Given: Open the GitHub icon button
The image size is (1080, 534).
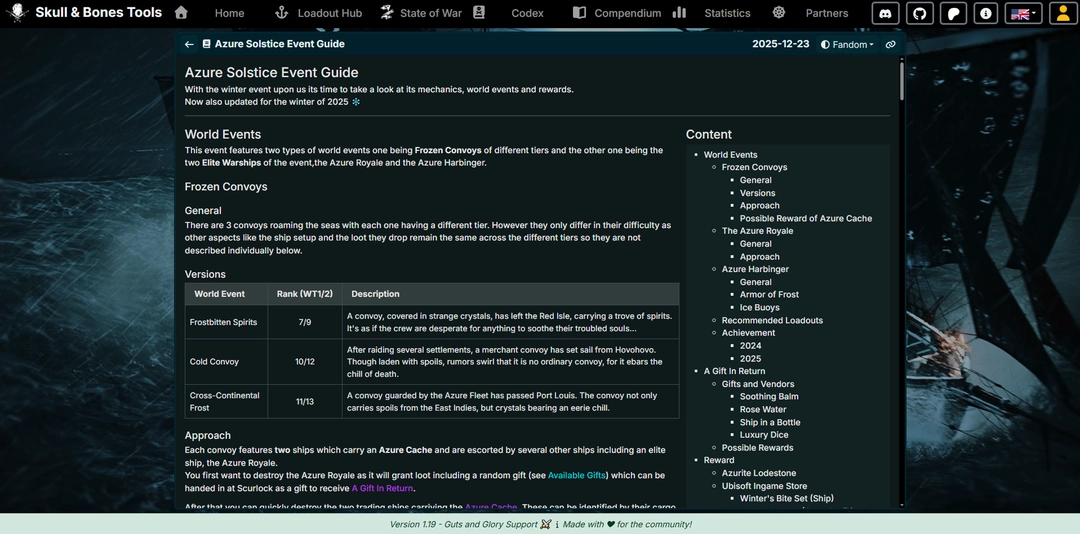Looking at the screenshot, I should pos(919,13).
